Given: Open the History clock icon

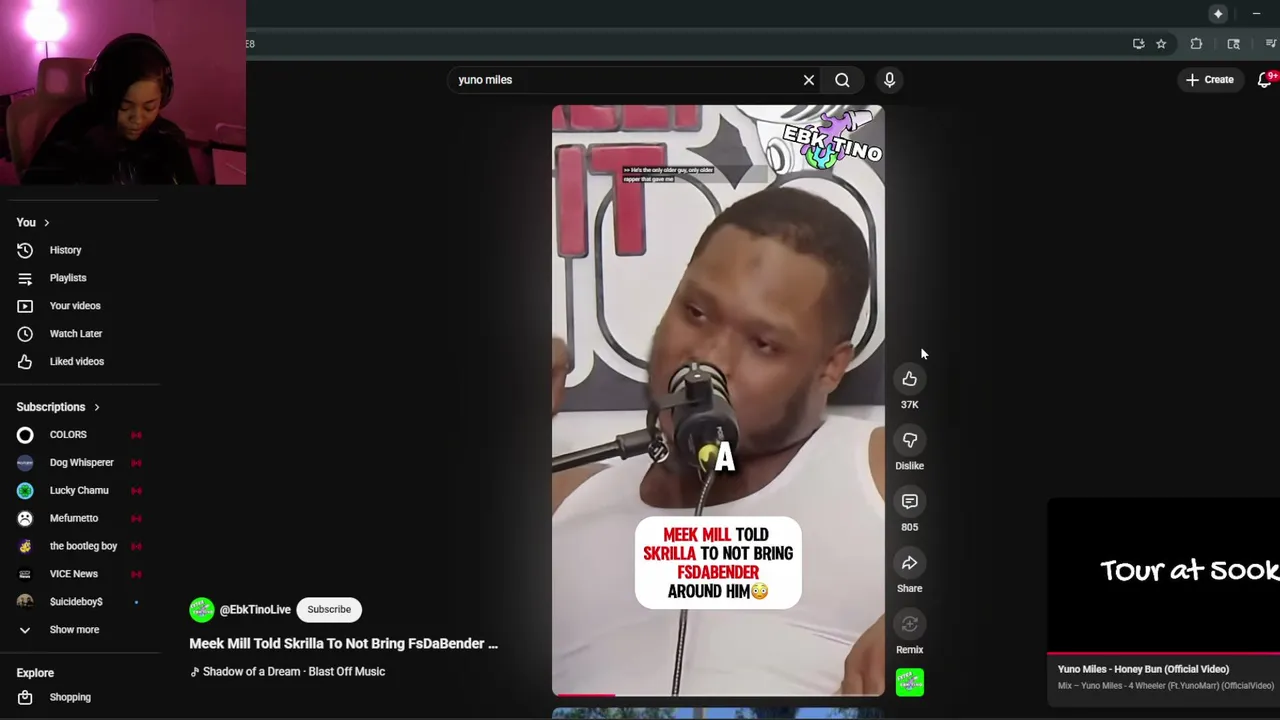Looking at the screenshot, I should pos(25,250).
